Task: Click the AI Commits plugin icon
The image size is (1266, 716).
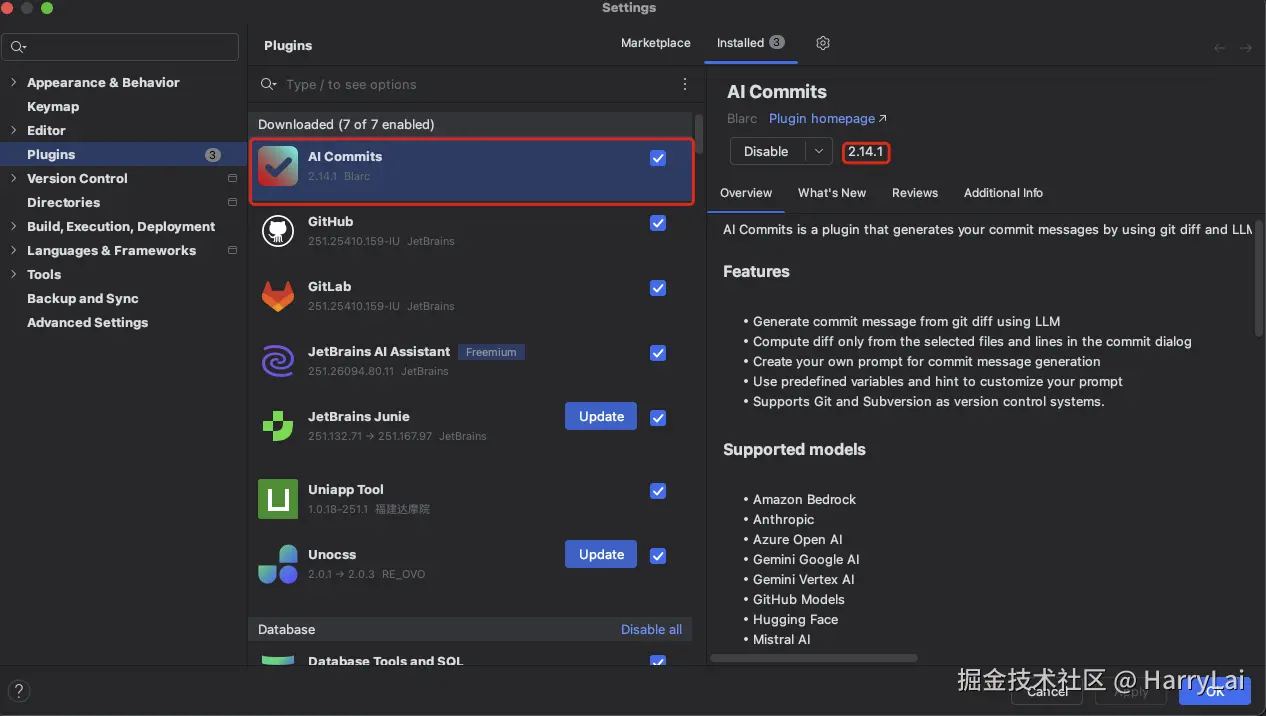Action: click(278, 166)
